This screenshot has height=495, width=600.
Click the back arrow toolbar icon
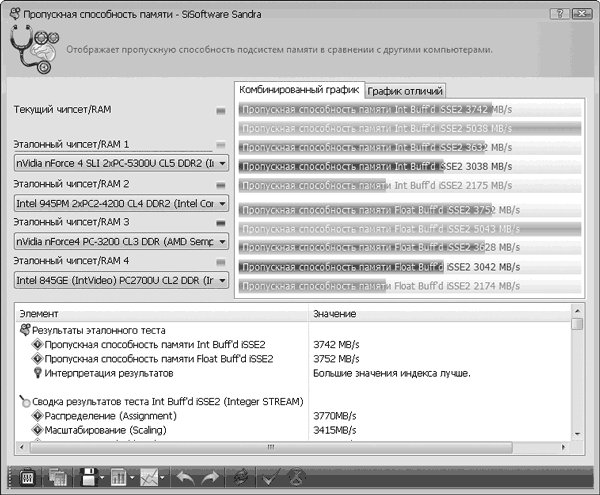[185, 477]
